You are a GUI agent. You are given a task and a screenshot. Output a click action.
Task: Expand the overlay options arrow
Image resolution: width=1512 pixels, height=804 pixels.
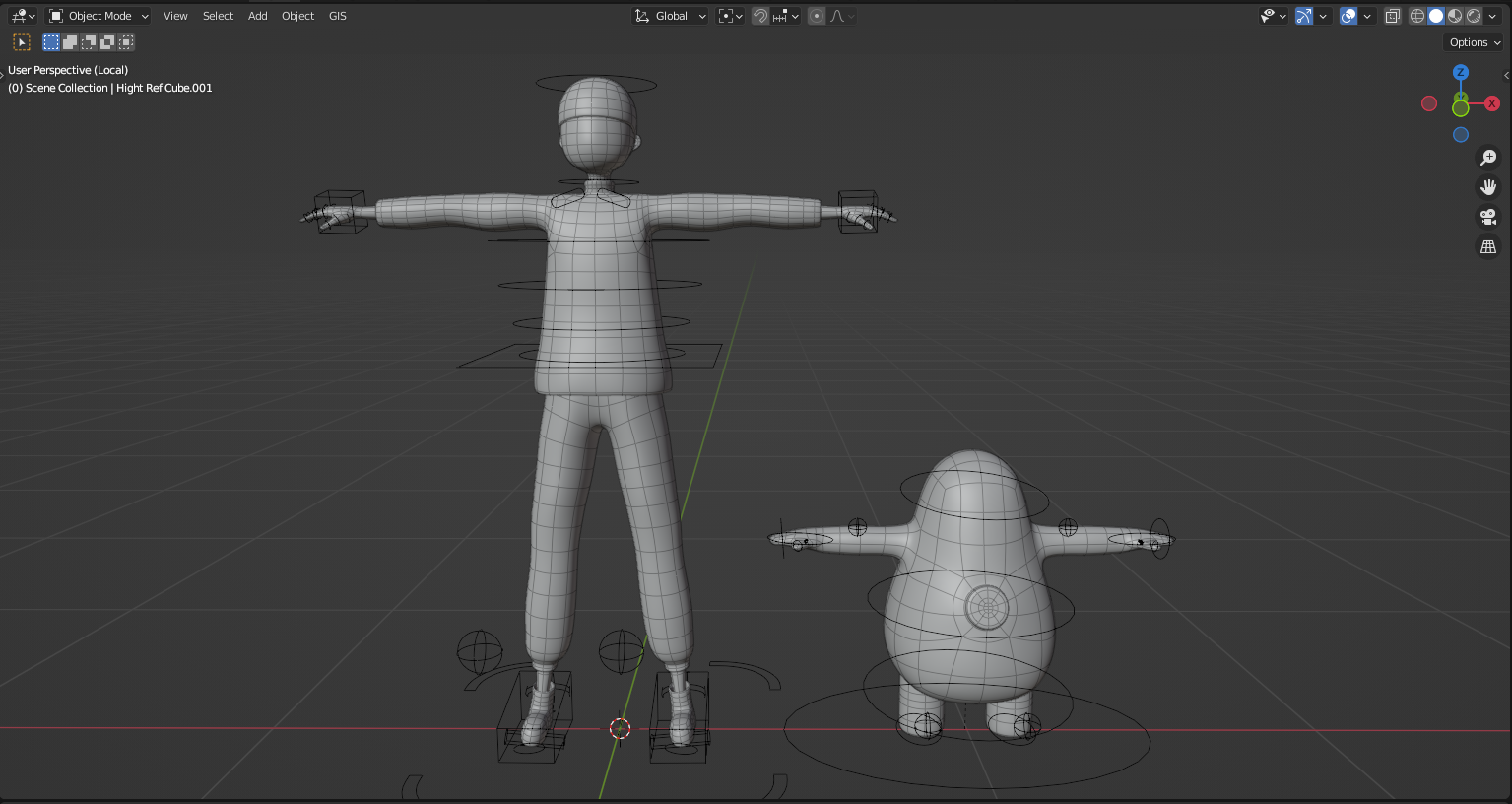[1367, 16]
